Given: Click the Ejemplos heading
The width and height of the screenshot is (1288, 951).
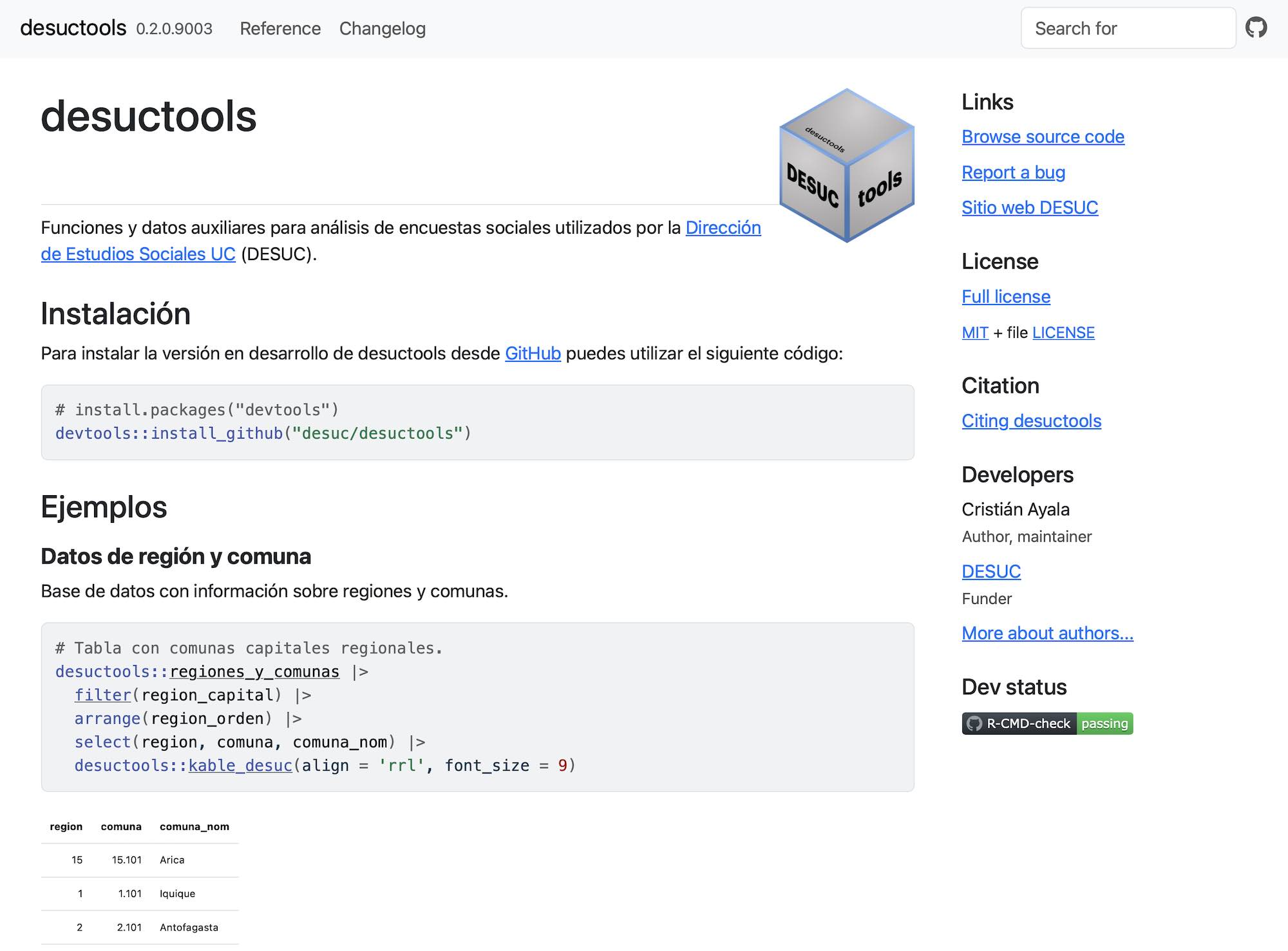Looking at the screenshot, I should pyautogui.click(x=104, y=507).
